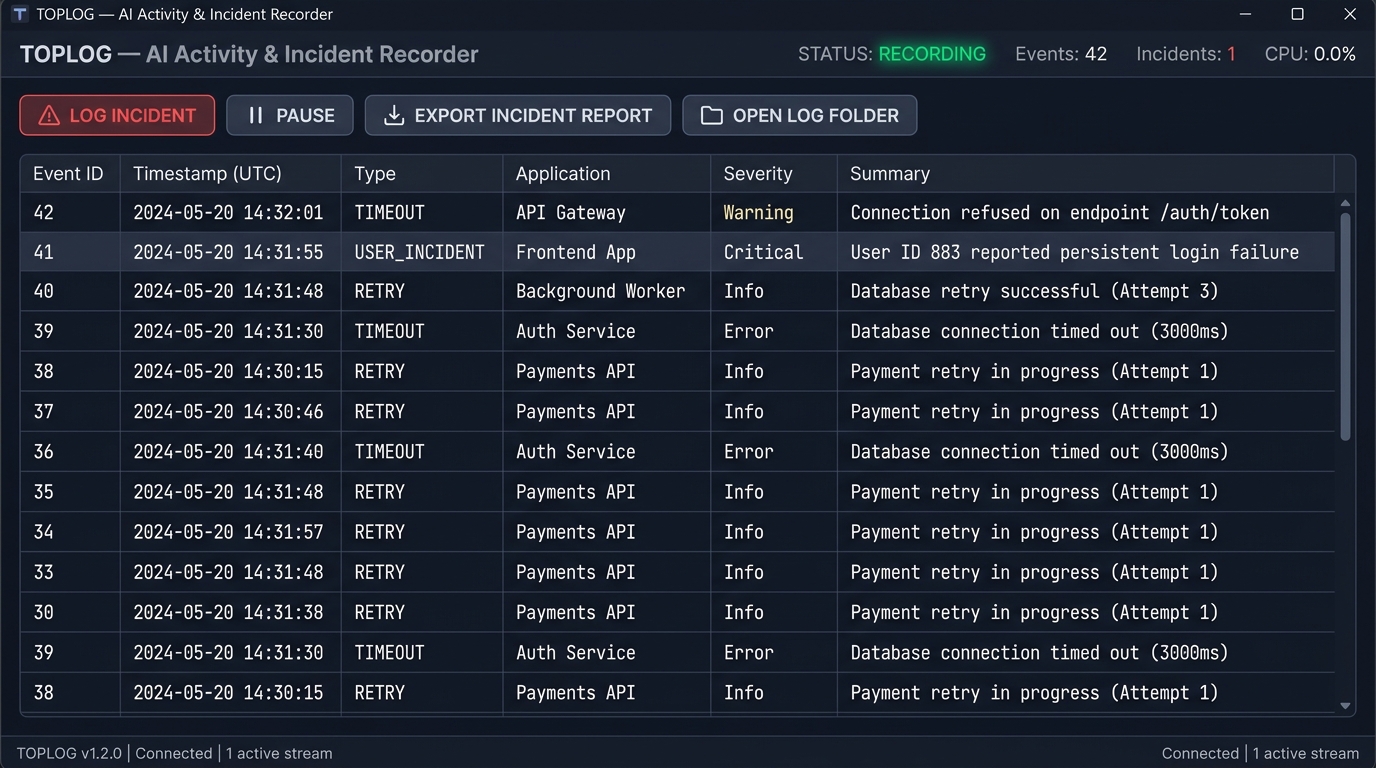Viewport: 1376px width, 768px height.
Task: Click the event table's vertical scrollbar thumb
Action: 1345,327
